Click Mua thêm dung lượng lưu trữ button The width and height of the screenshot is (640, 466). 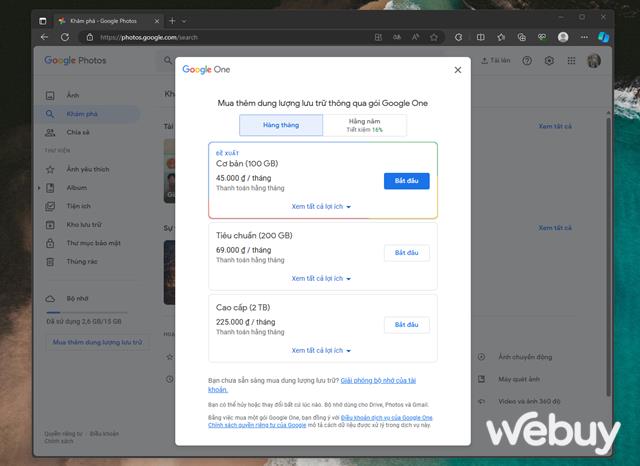[97, 342]
